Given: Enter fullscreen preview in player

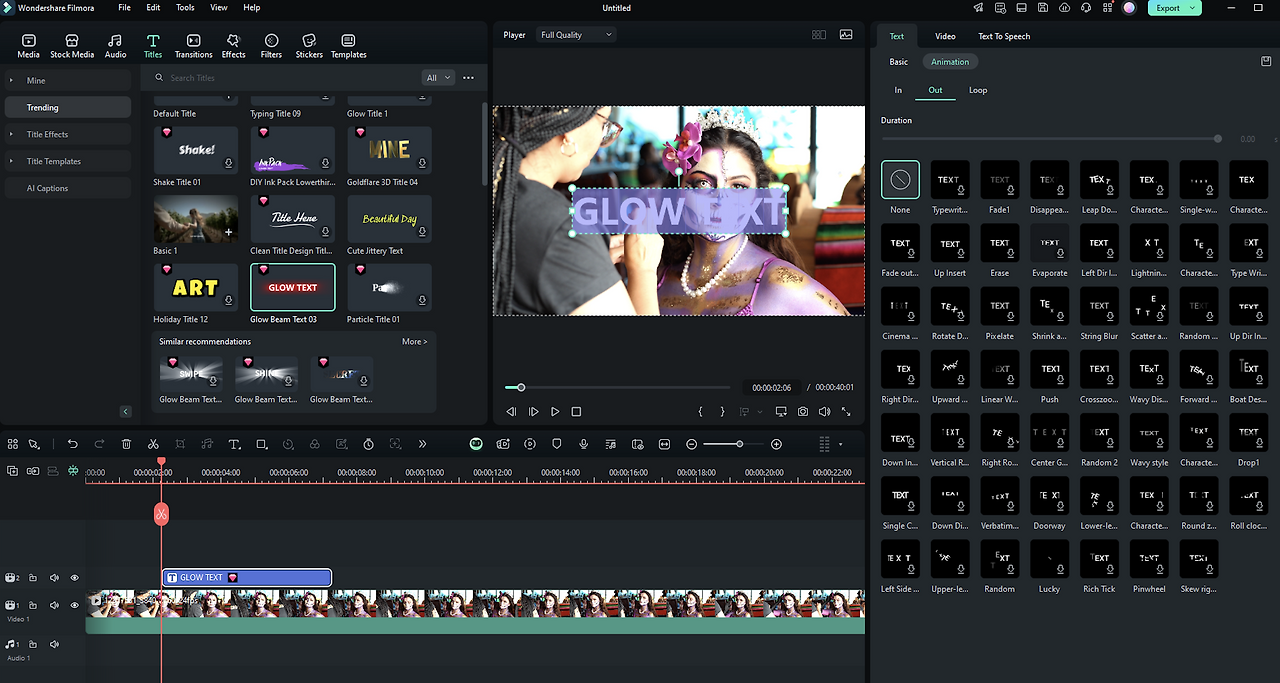Looking at the screenshot, I should (x=846, y=412).
